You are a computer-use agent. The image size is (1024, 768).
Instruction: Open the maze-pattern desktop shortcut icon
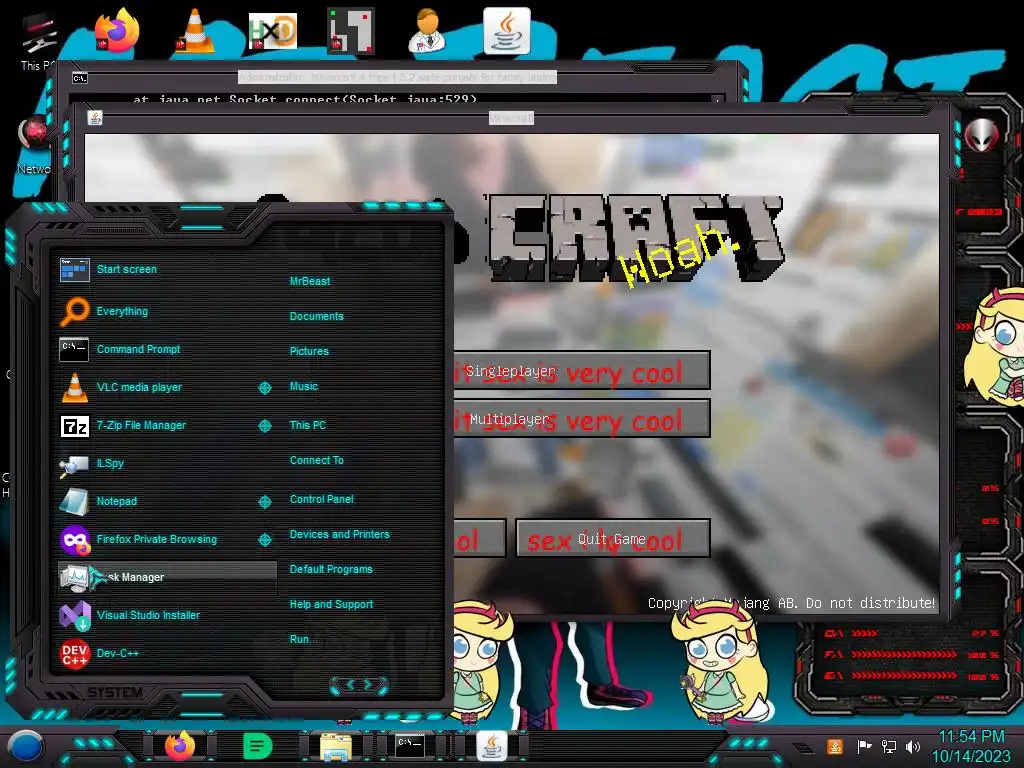coord(351,30)
